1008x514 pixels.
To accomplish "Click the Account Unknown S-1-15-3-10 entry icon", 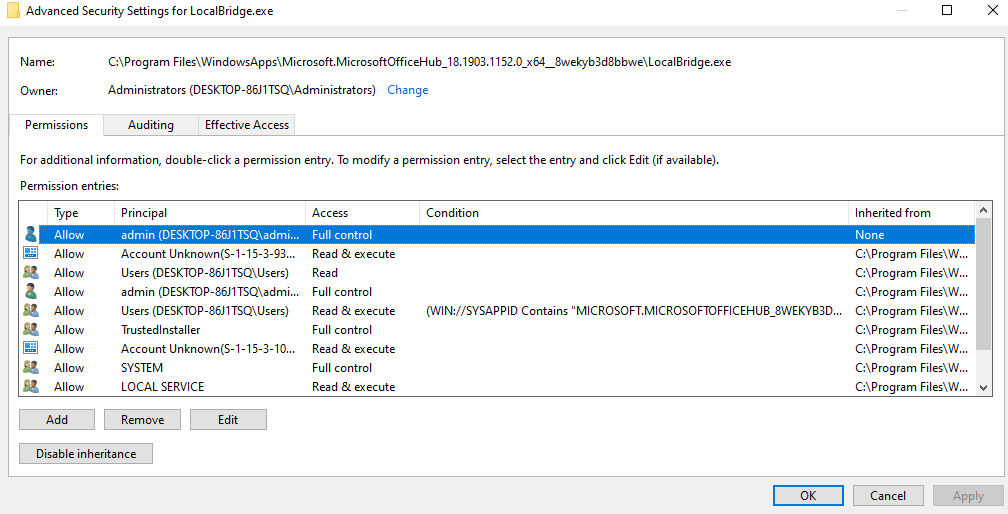I will pyautogui.click(x=30, y=349).
